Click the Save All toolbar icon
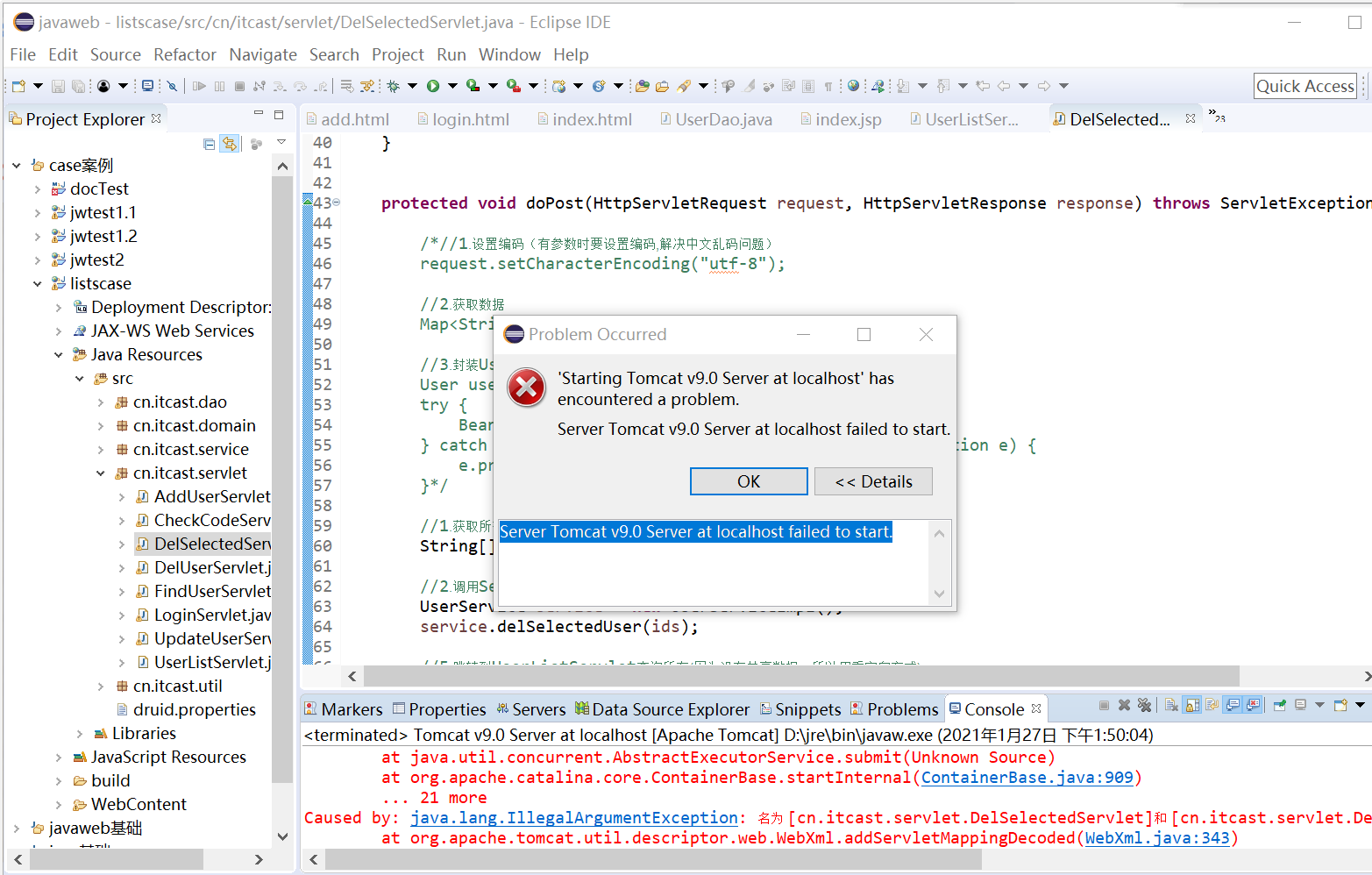 click(x=78, y=86)
